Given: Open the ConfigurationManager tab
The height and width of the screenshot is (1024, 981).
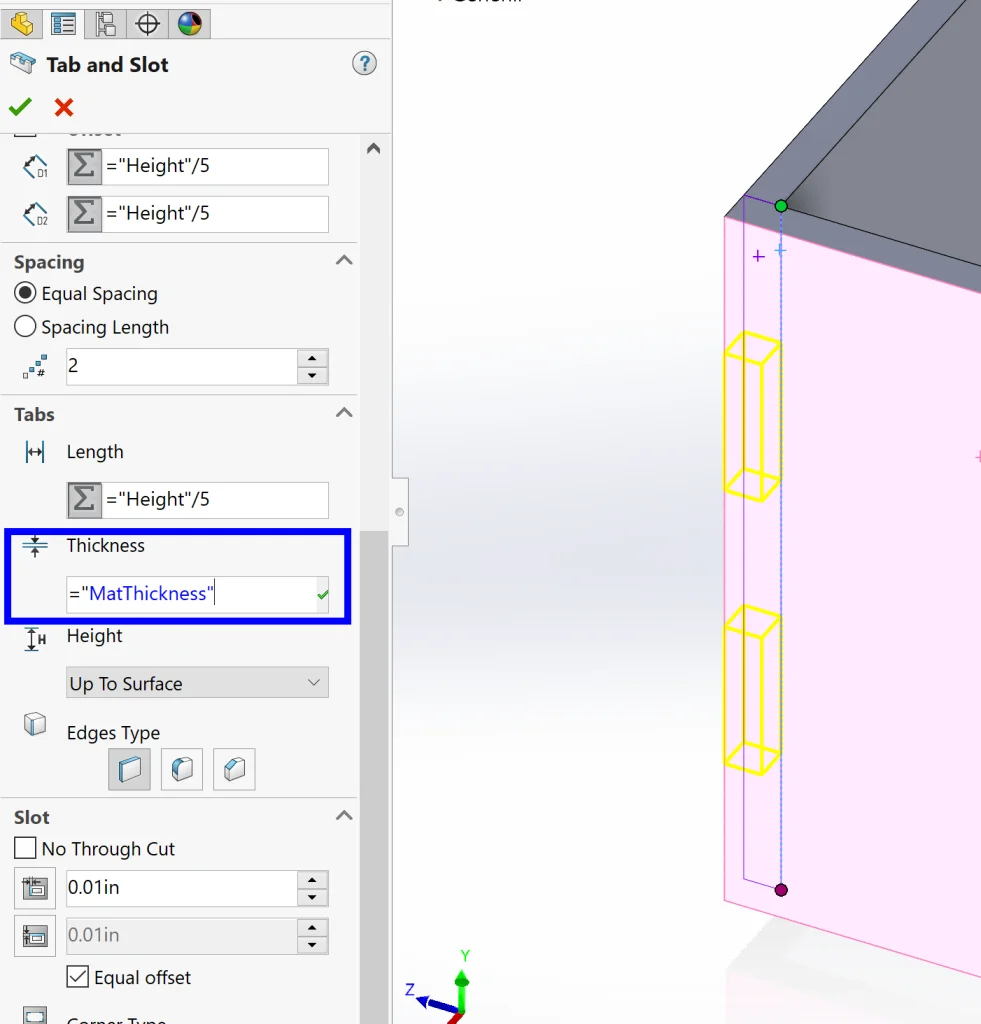Looking at the screenshot, I should tap(105, 24).
